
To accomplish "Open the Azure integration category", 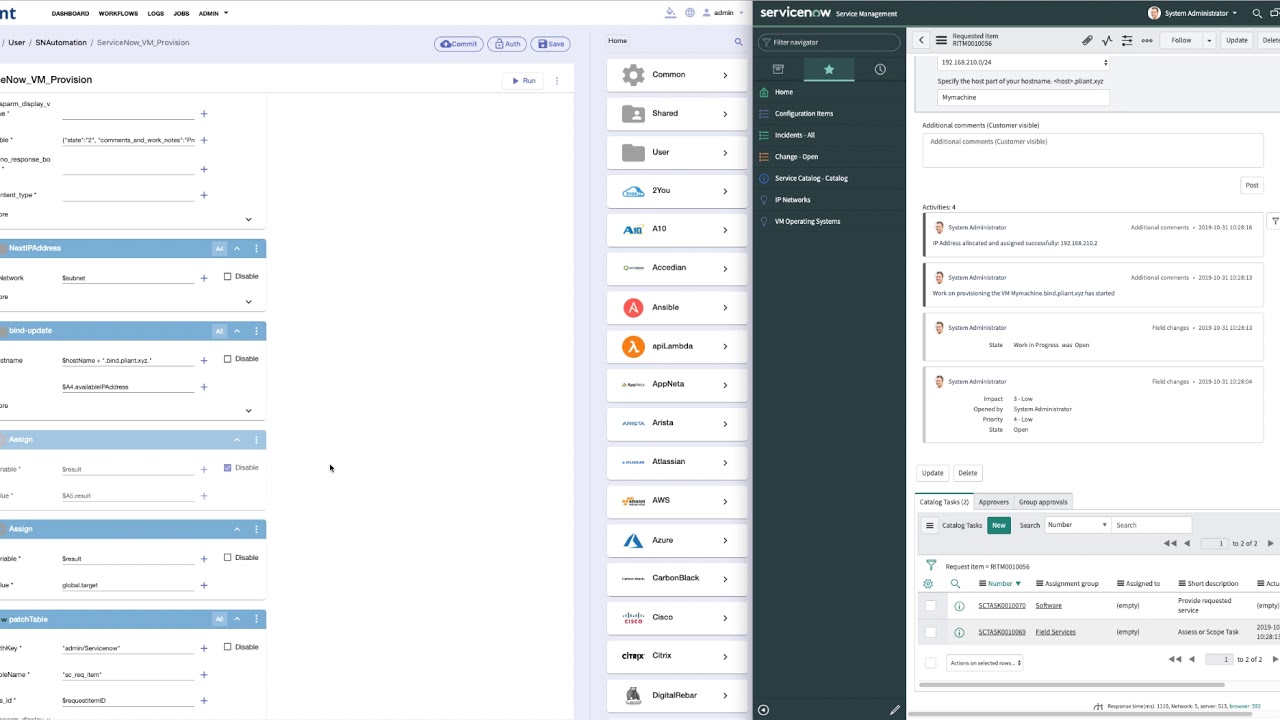I will point(677,540).
